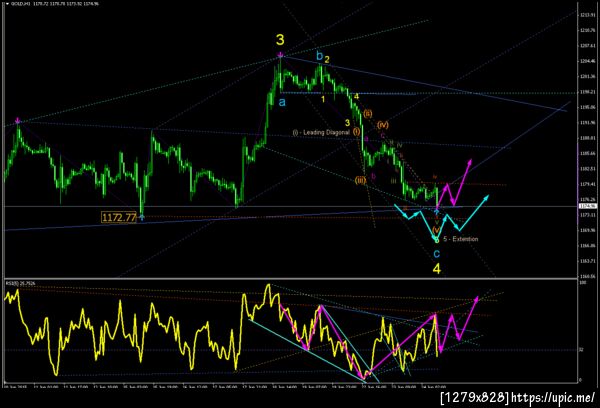Click the 1198.21 value on price scale
The image size is (600, 408).
(589, 92)
